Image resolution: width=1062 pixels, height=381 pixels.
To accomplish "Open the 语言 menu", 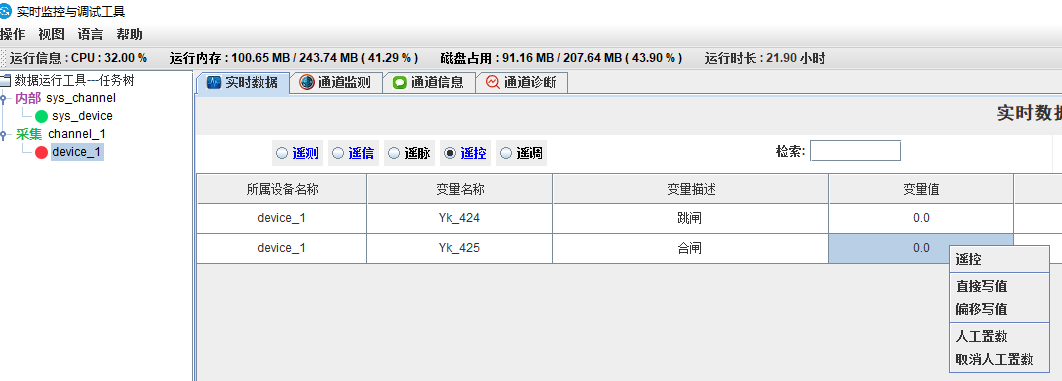I will pos(90,35).
